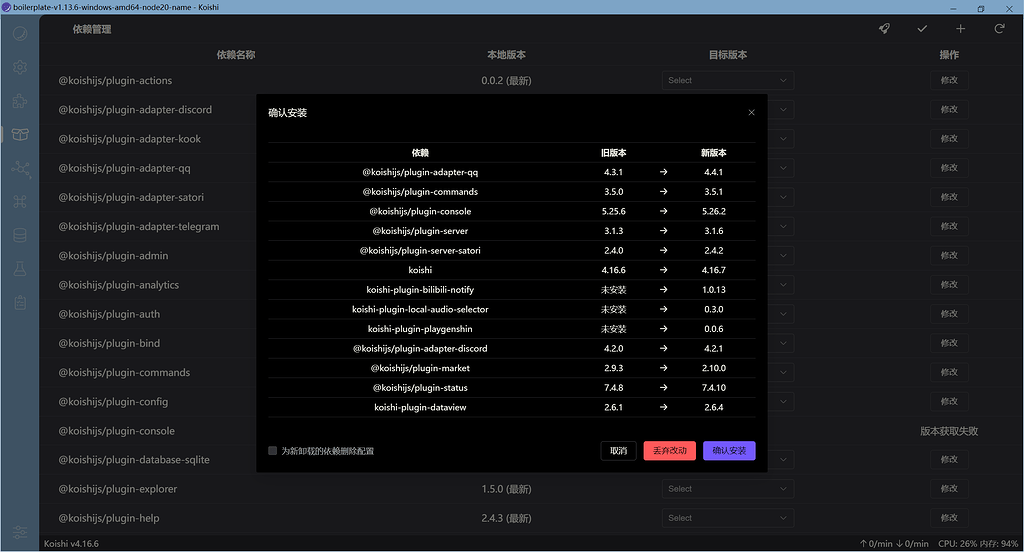
Task: Open the gear settings page in sidebar
Action: coord(20,67)
